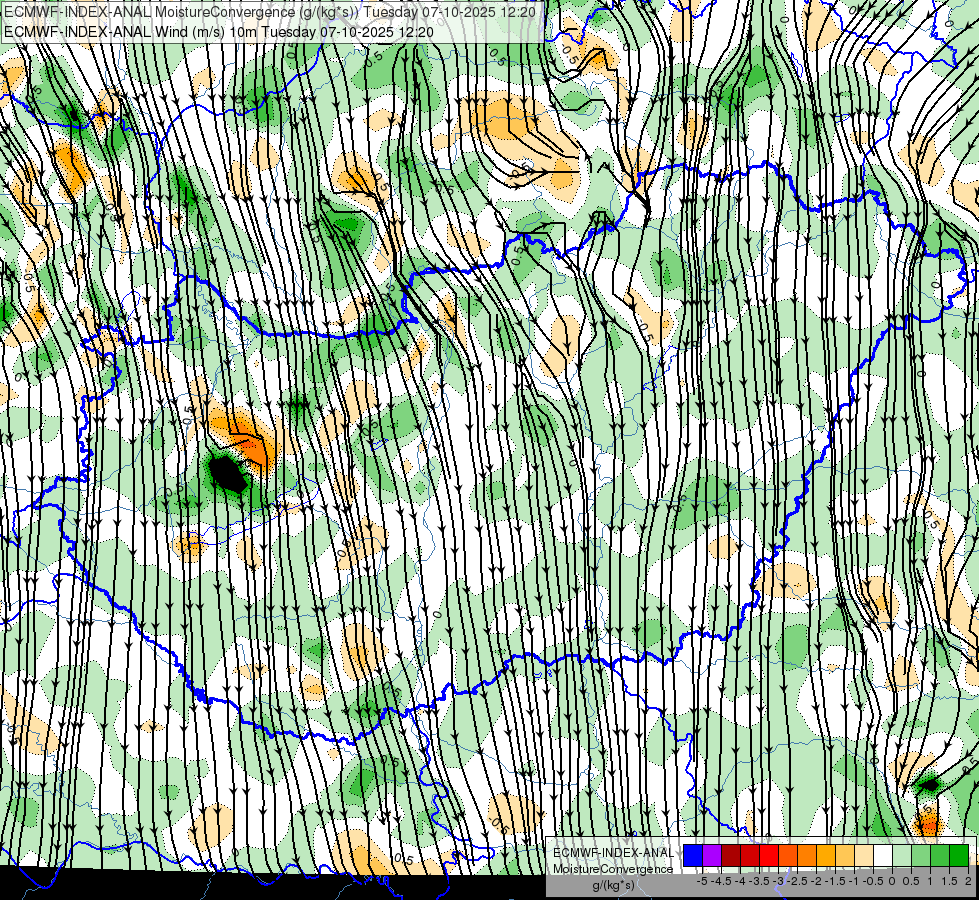Screen dimensions: 979x900
Task: Select legend swatch between -4 and -3.5
Action: (750, 855)
